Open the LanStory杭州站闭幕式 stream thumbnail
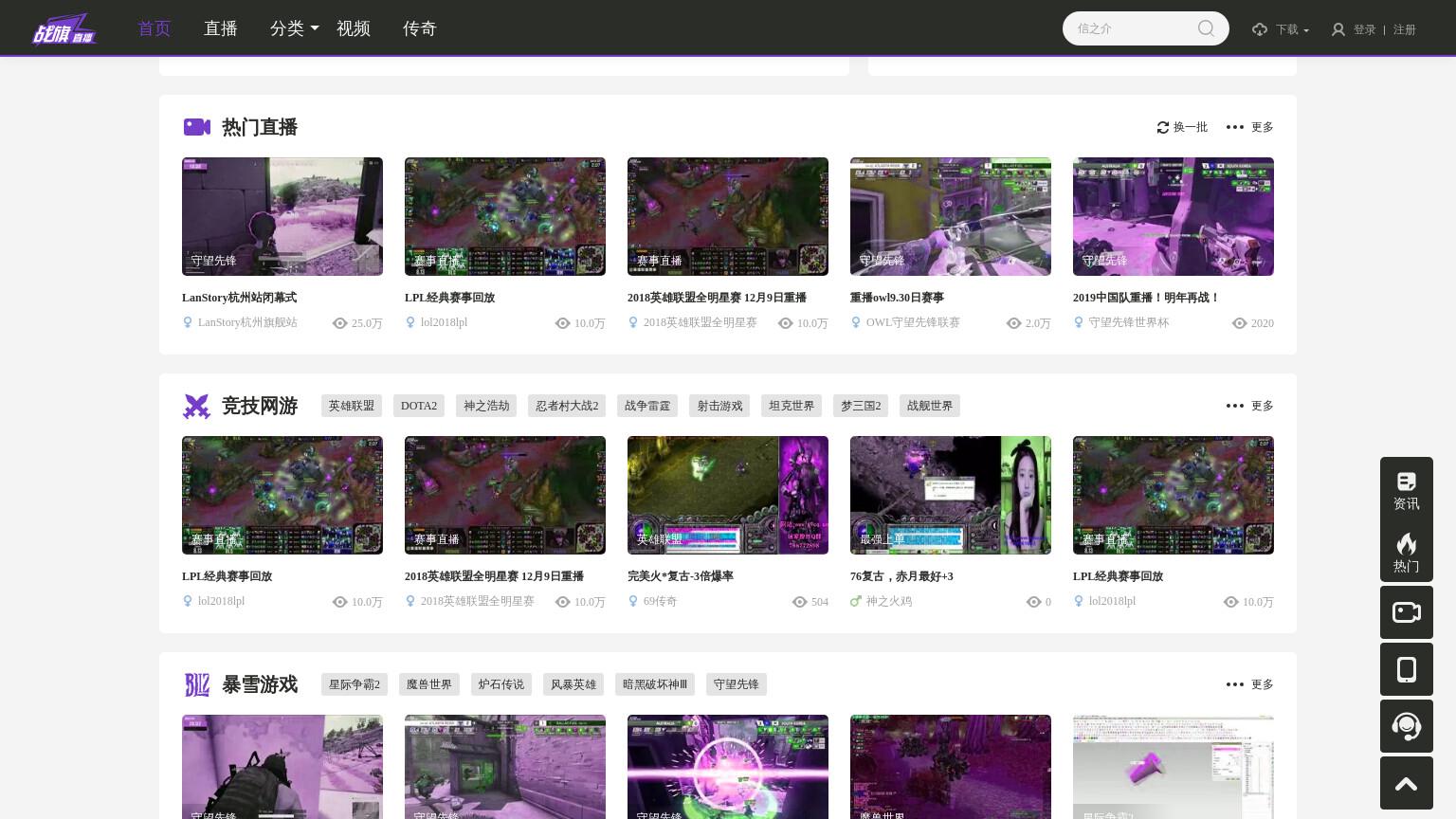 (282, 216)
